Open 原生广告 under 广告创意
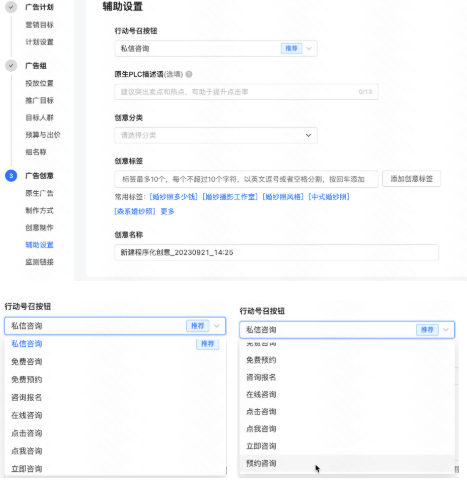Viewport: 467px width, 483px height. point(40,193)
